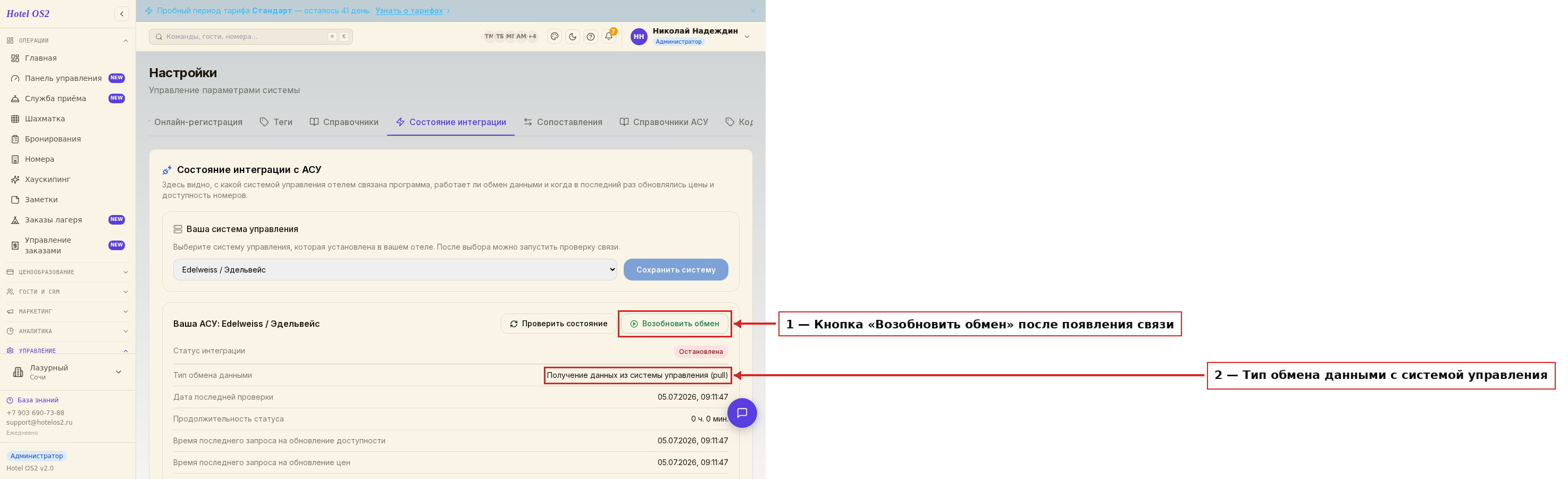Click the support@hotelos2.ru email
1568x479 pixels.
coord(39,423)
